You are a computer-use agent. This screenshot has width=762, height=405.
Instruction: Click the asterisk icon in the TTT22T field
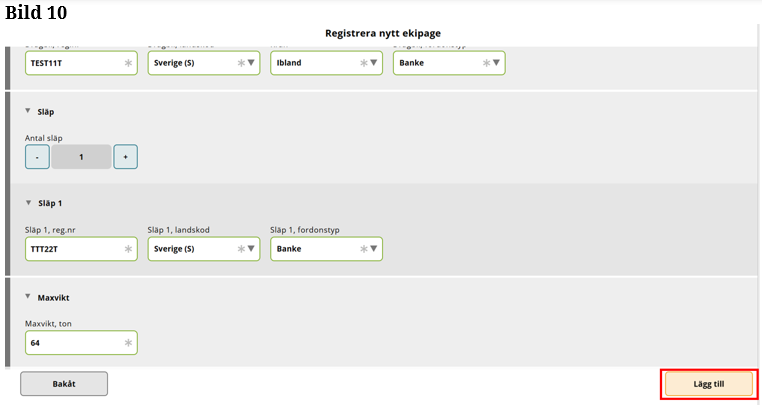tap(128, 248)
